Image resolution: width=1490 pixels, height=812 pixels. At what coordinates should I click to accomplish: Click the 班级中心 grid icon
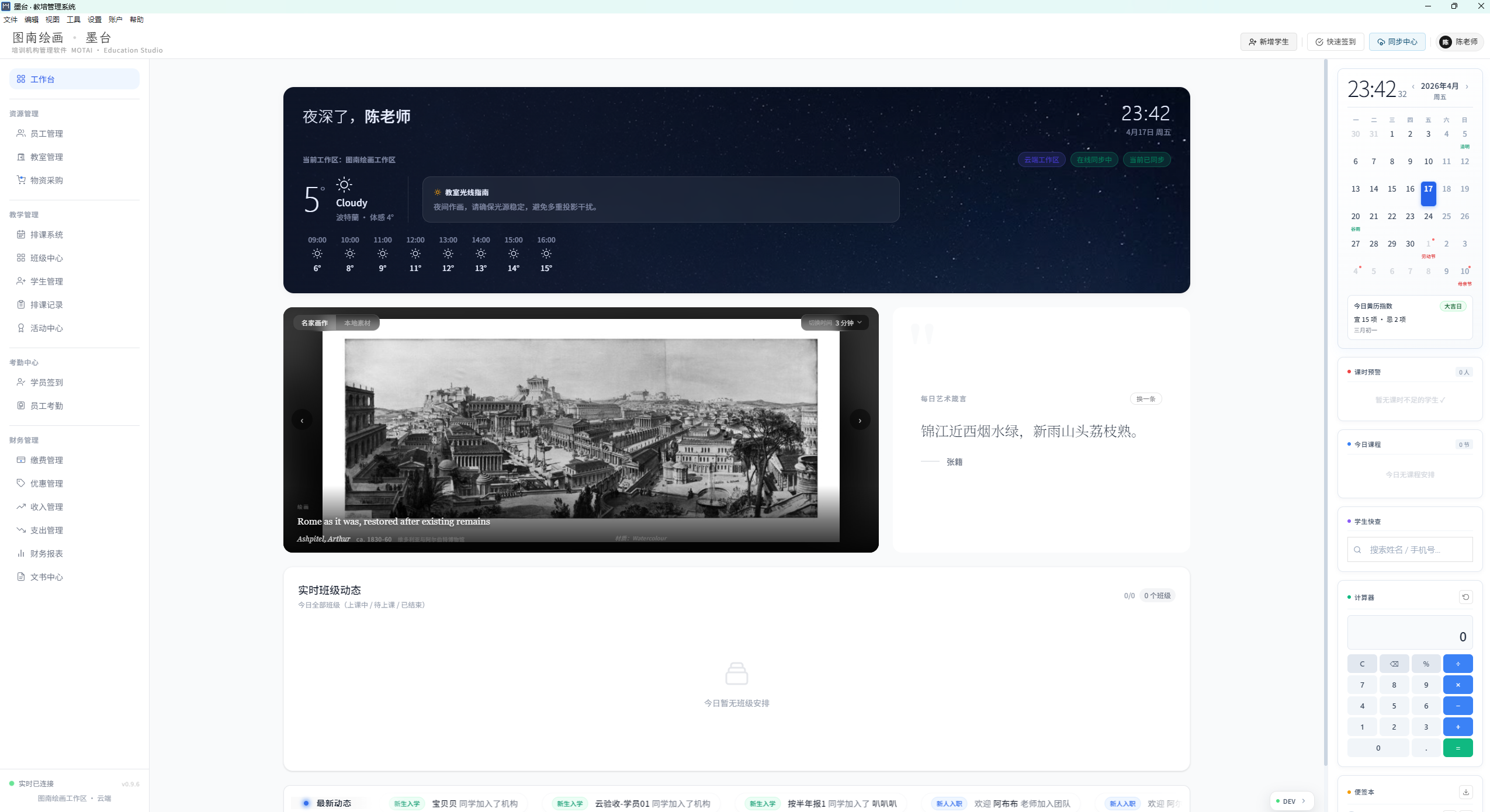21,258
